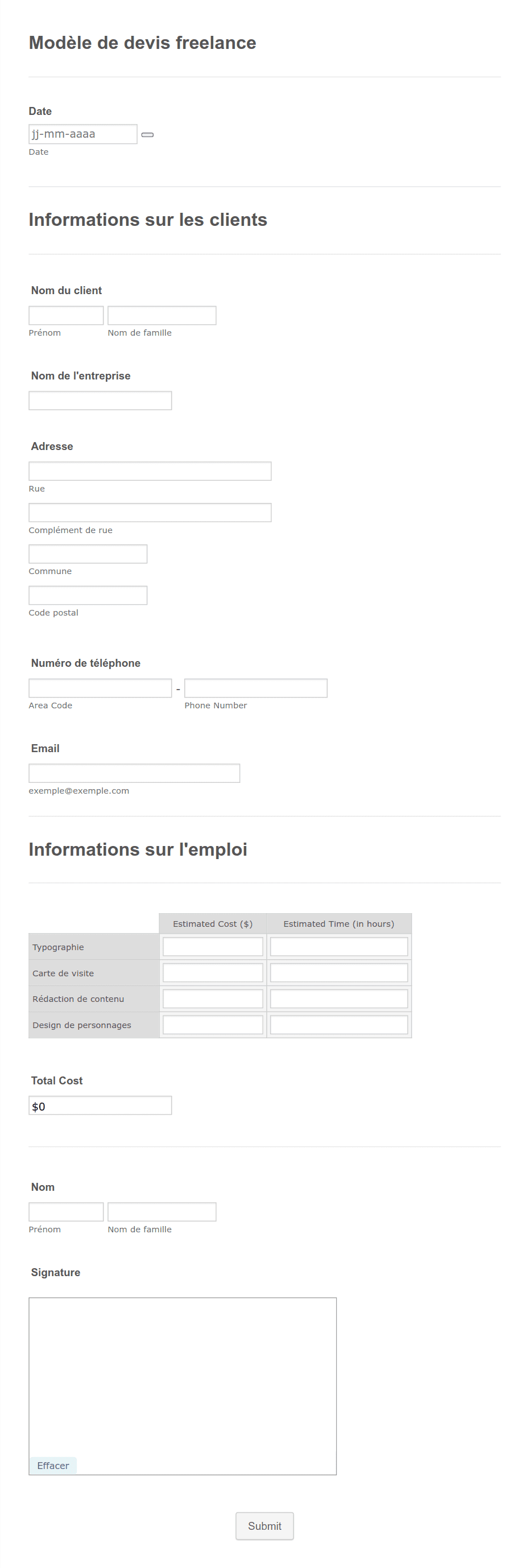Focus the client Prénom field
This screenshot has height=1568, width=529.
pyautogui.click(x=66, y=315)
